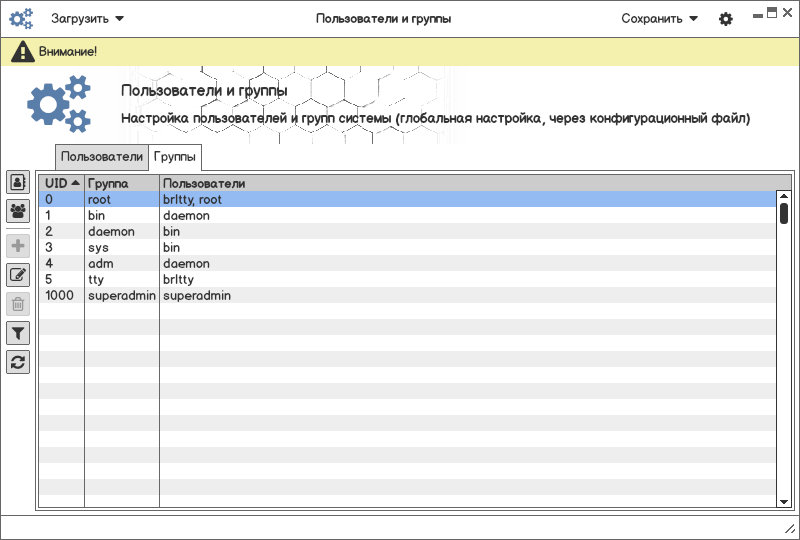800x540 pixels.
Task: Select the root group row
Action: coord(407,200)
